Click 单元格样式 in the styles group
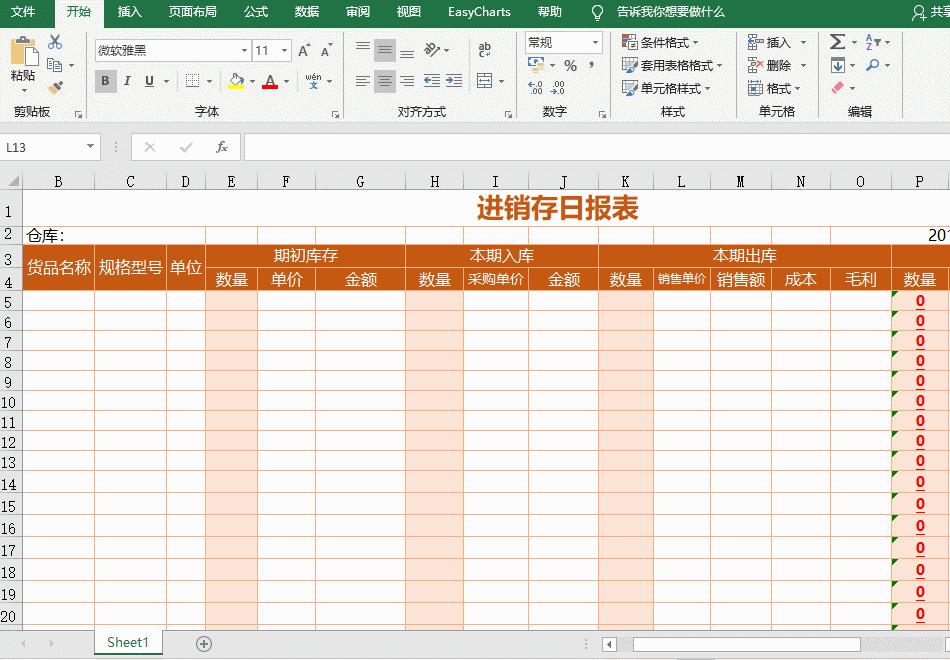The width and height of the screenshot is (950, 660). (x=669, y=88)
